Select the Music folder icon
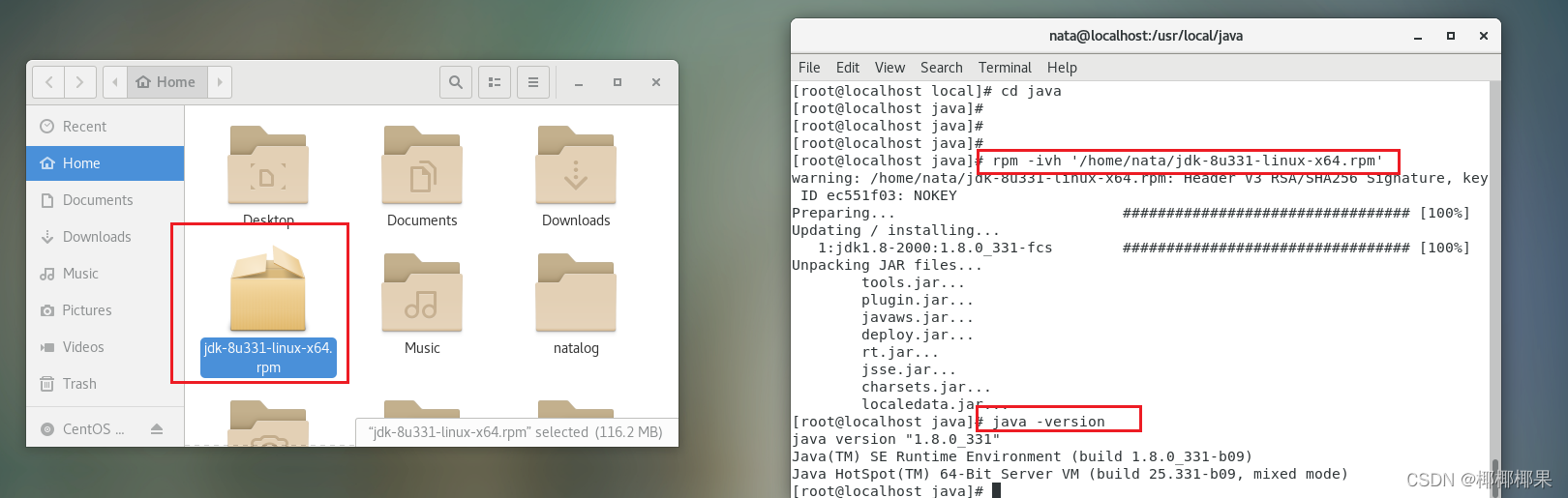Screen dimensions: 1568x498 422,292
